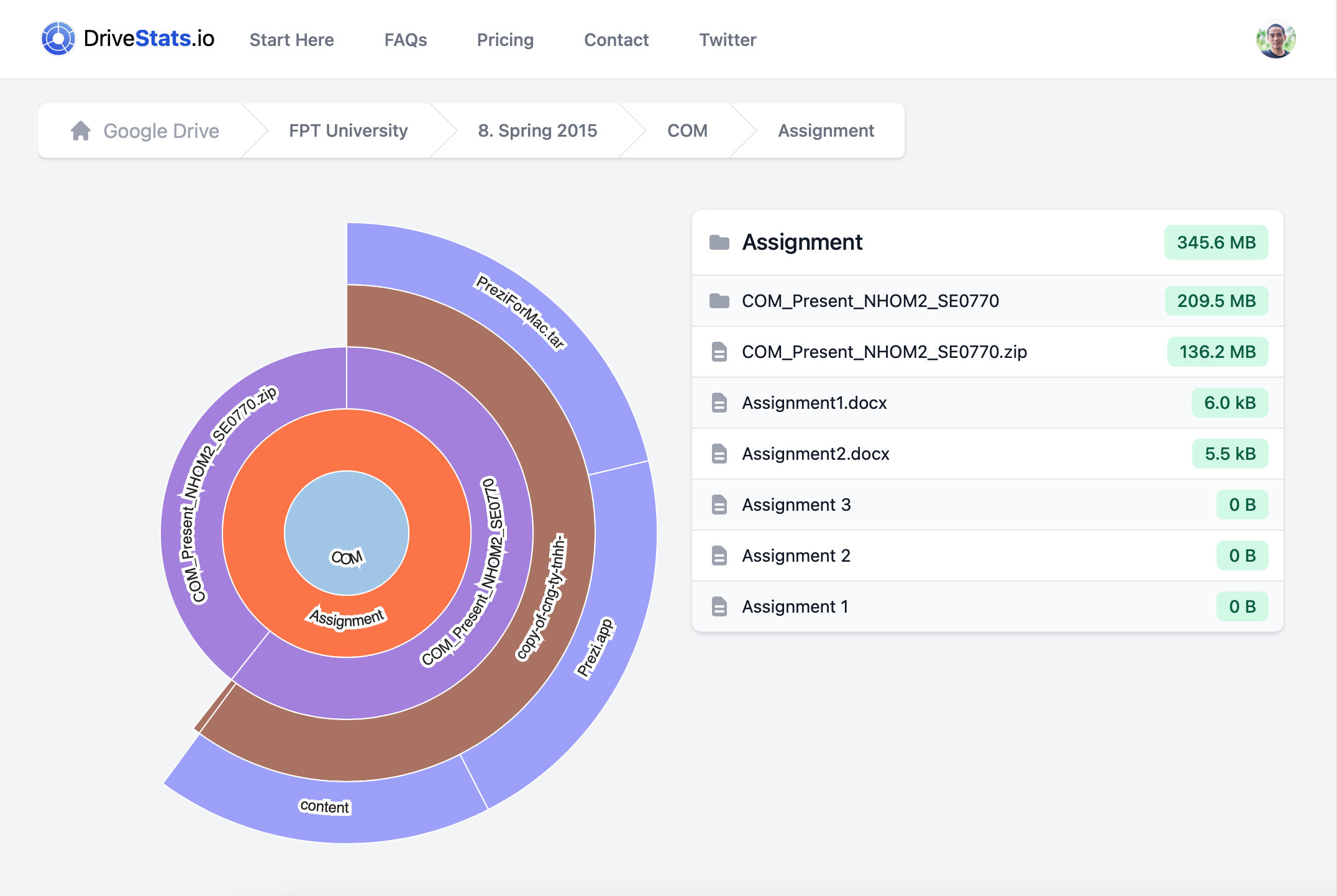Click the file icon beside COM_Present_NHOM2_SE0770.zip
The height and width of the screenshot is (896, 1337).
coord(719,352)
